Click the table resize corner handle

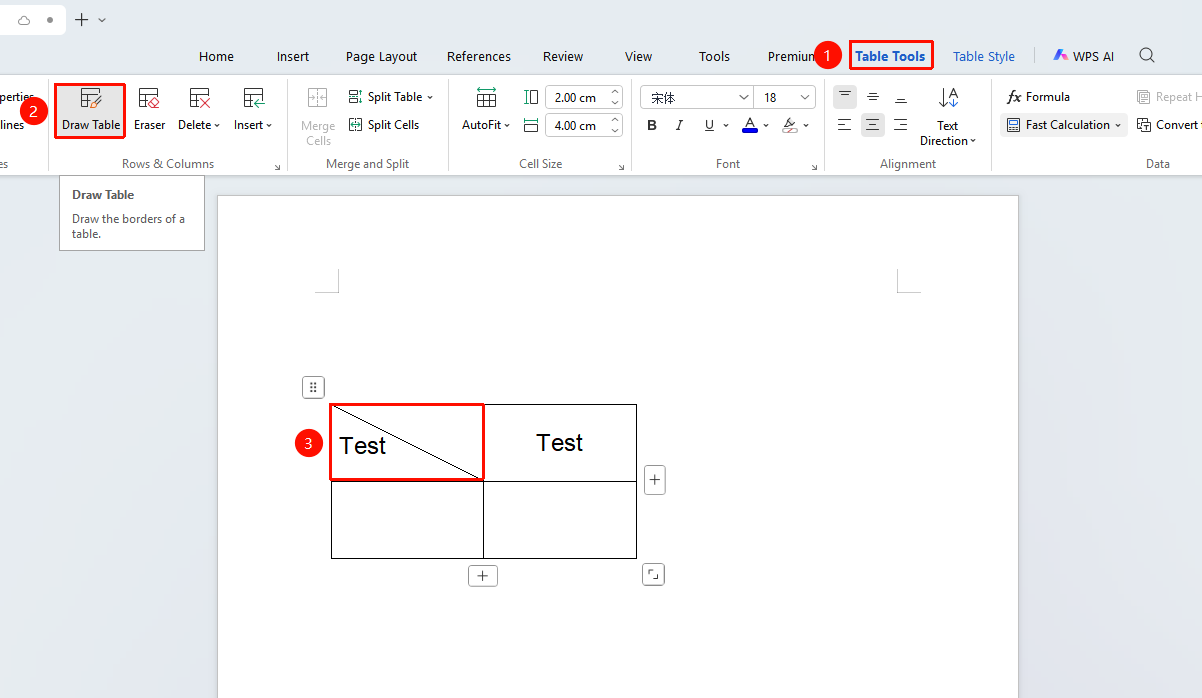(x=653, y=574)
